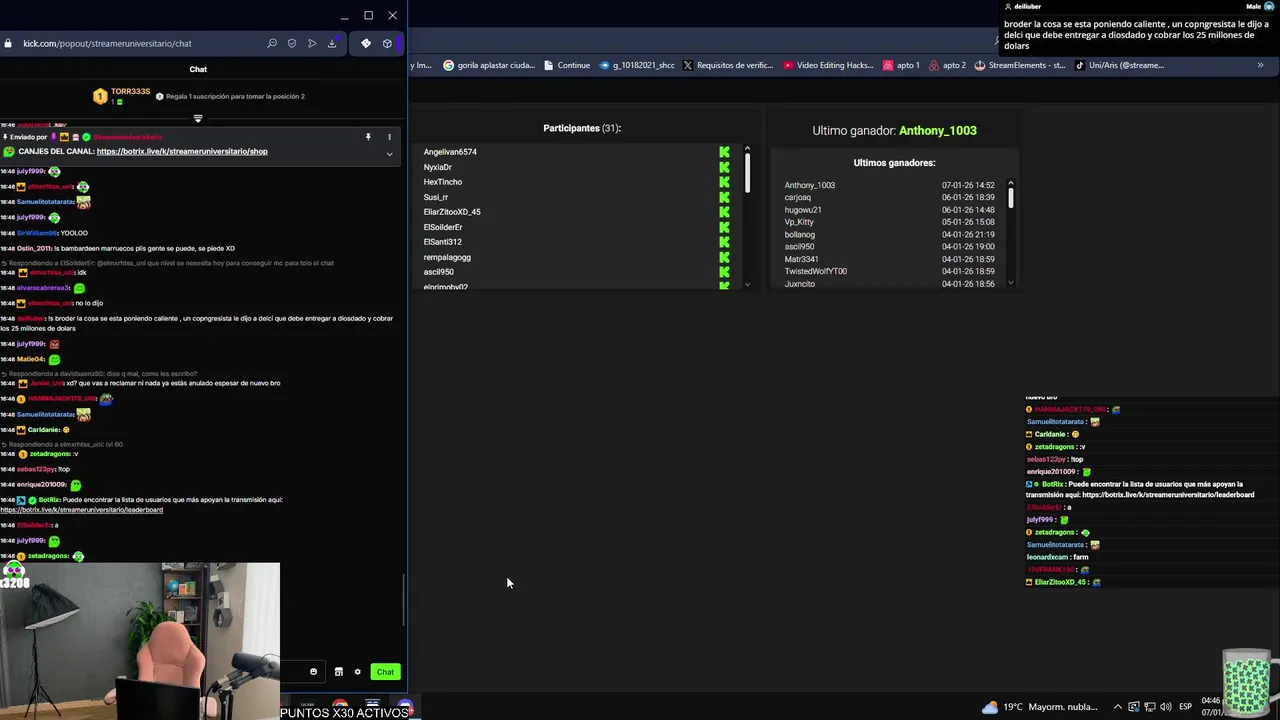
Task: Open the 'Requisitos de verific...' X bookmark
Action: [728, 65]
